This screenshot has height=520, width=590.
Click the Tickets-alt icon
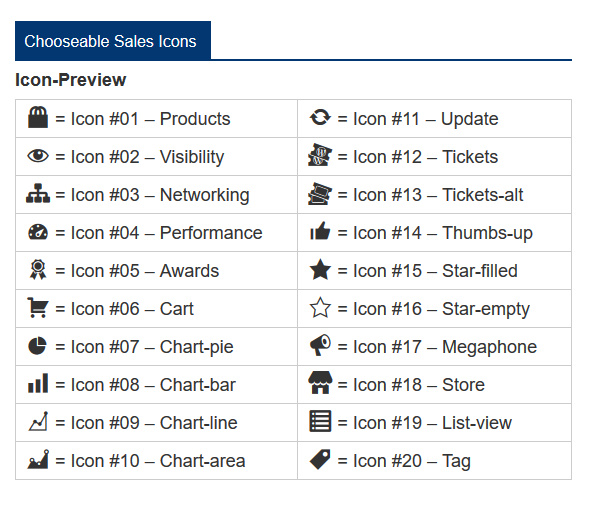[x=320, y=193]
